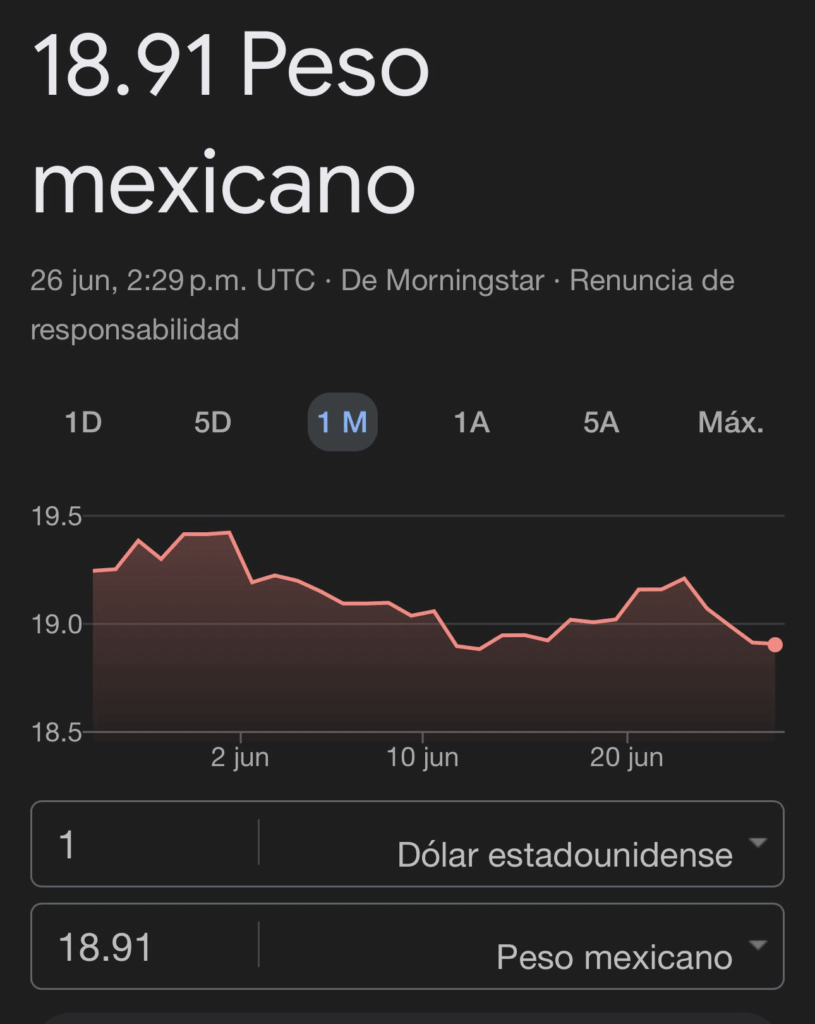Click the 19.5 axis value label

(x=56, y=517)
